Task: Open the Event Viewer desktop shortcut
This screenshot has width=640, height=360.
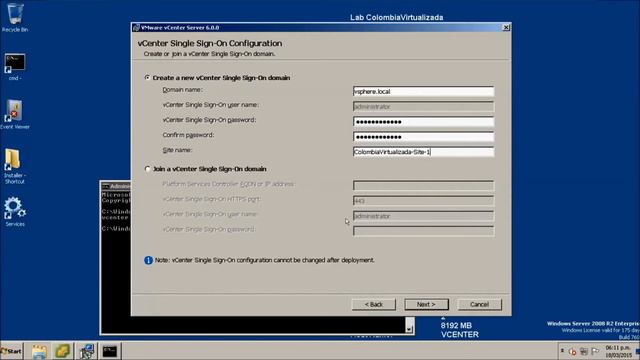Action: tap(15, 115)
